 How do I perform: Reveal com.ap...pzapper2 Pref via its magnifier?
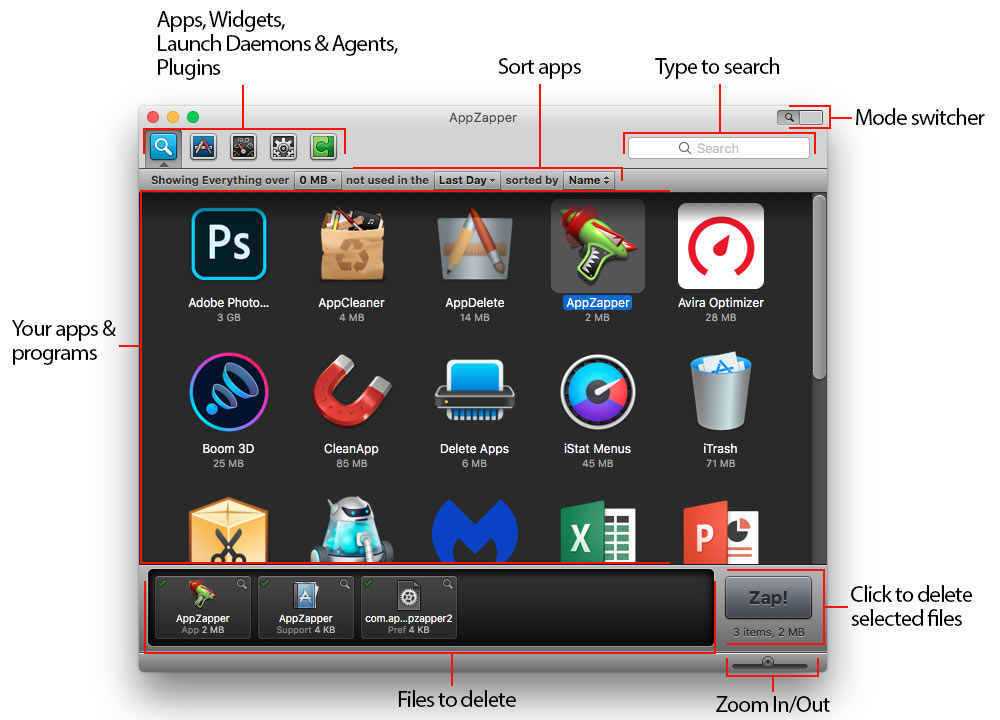pyautogui.click(x=448, y=584)
